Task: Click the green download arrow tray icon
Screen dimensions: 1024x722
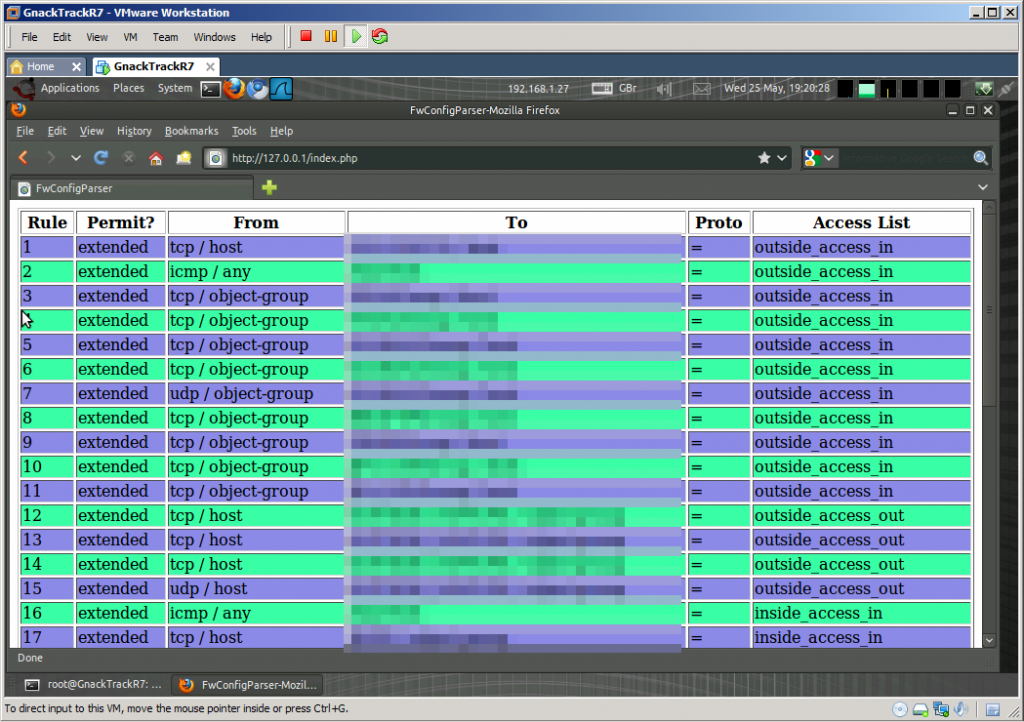Action: click(984, 89)
